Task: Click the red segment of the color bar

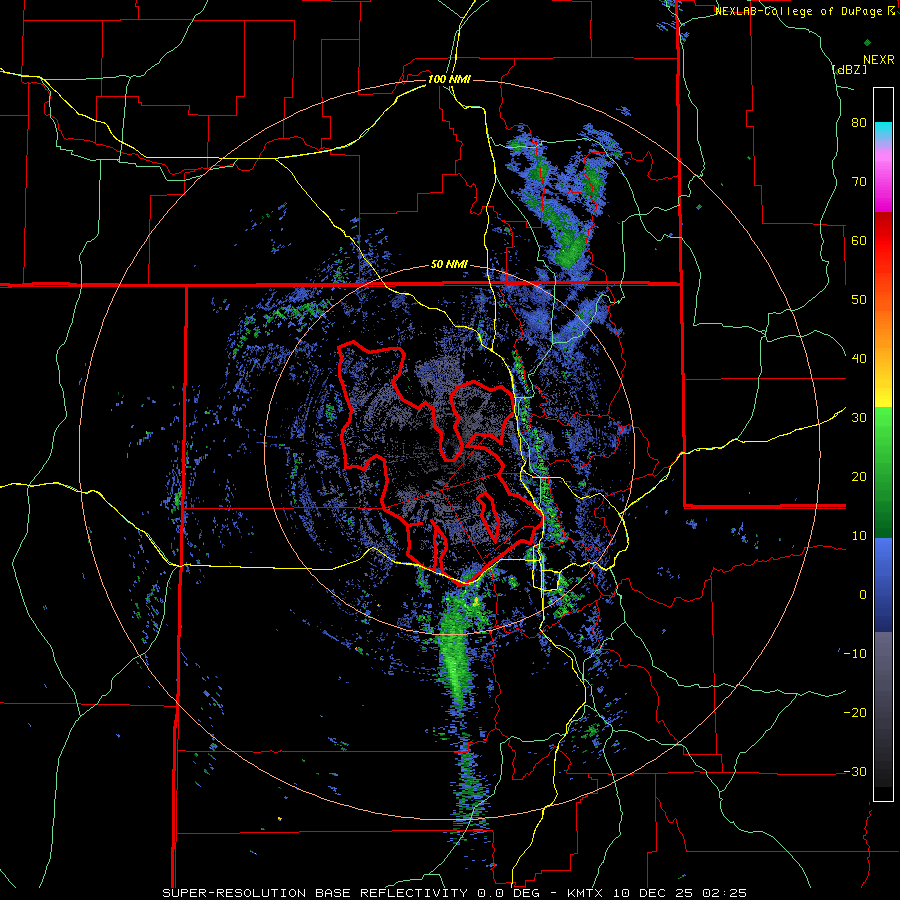Action: [883, 246]
